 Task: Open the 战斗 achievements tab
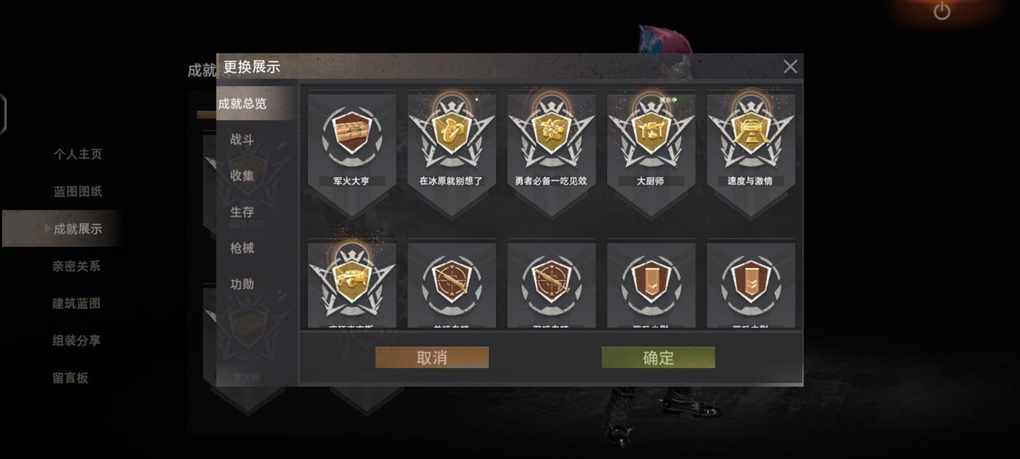(x=242, y=140)
